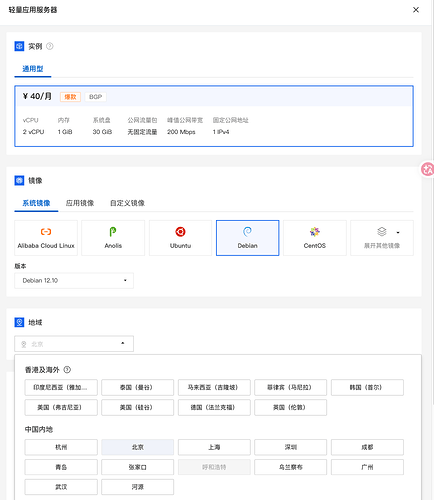
Task: Choose the 乌兰察布 region
Action: point(291,467)
